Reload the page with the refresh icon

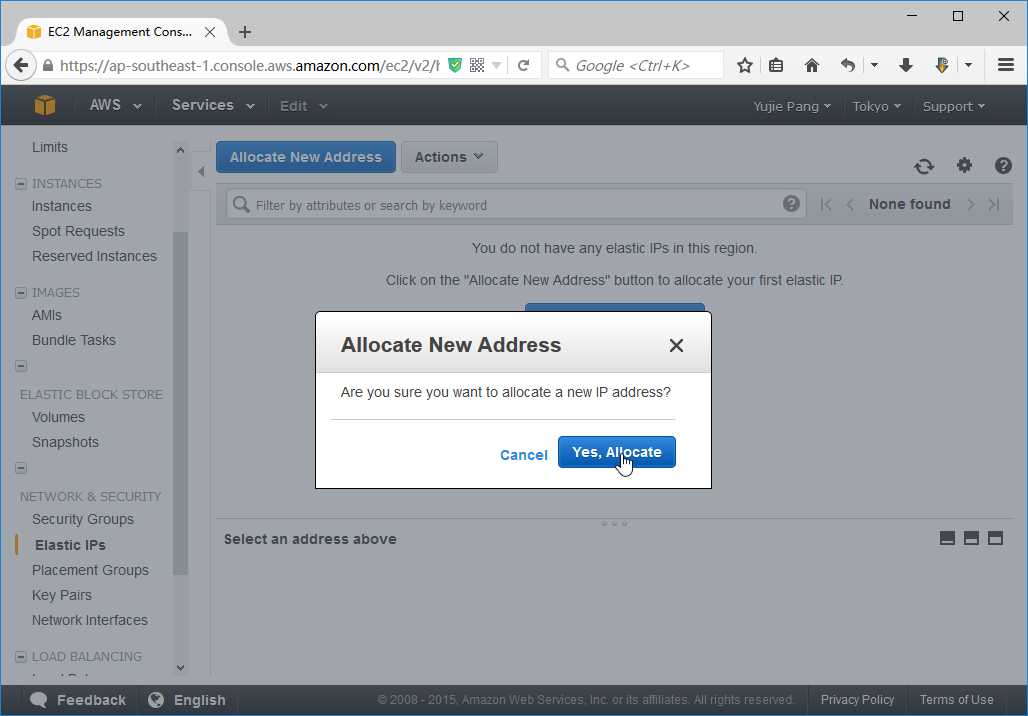(x=523, y=66)
